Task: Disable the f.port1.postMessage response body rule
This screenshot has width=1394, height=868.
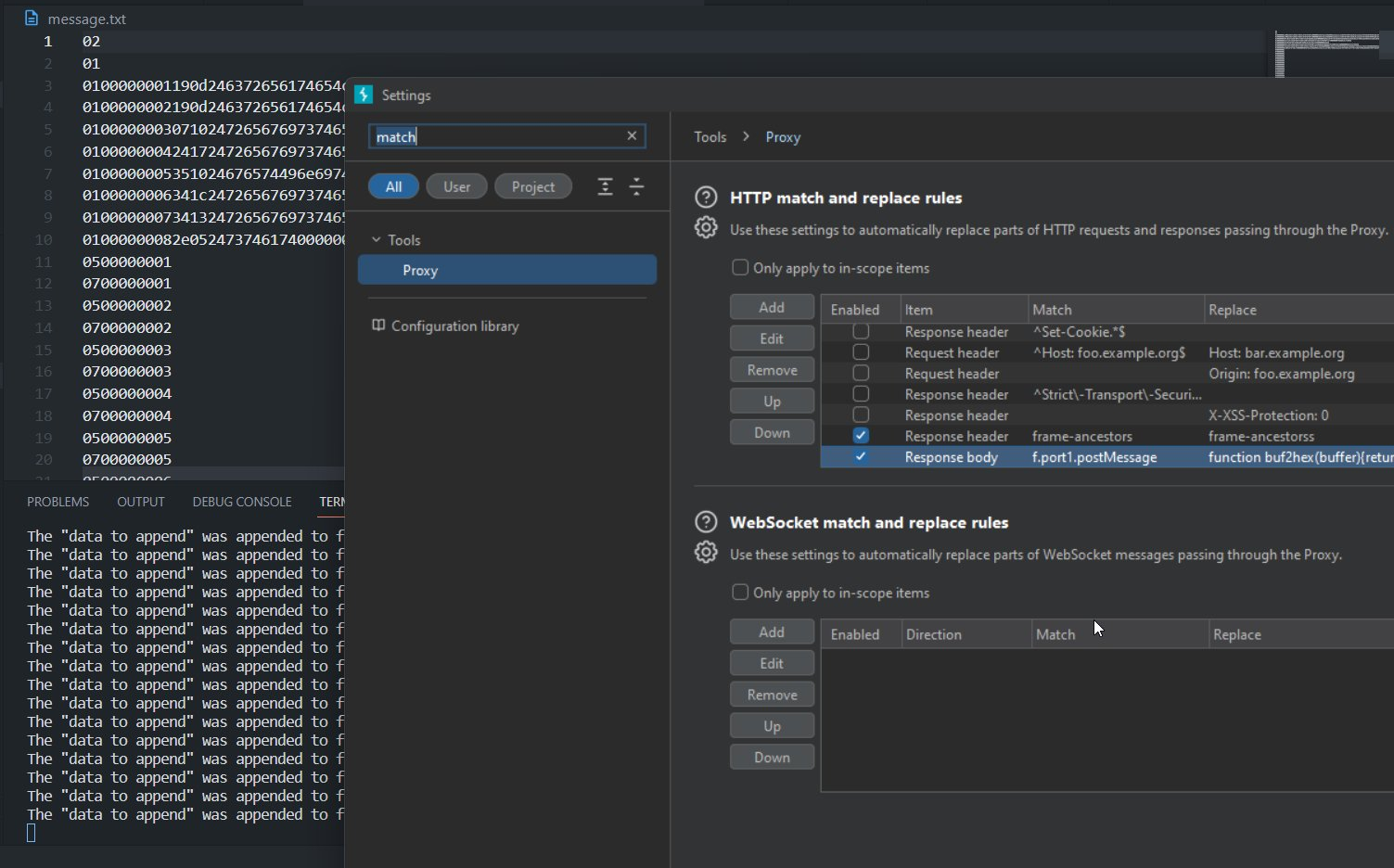Action: click(x=861, y=456)
